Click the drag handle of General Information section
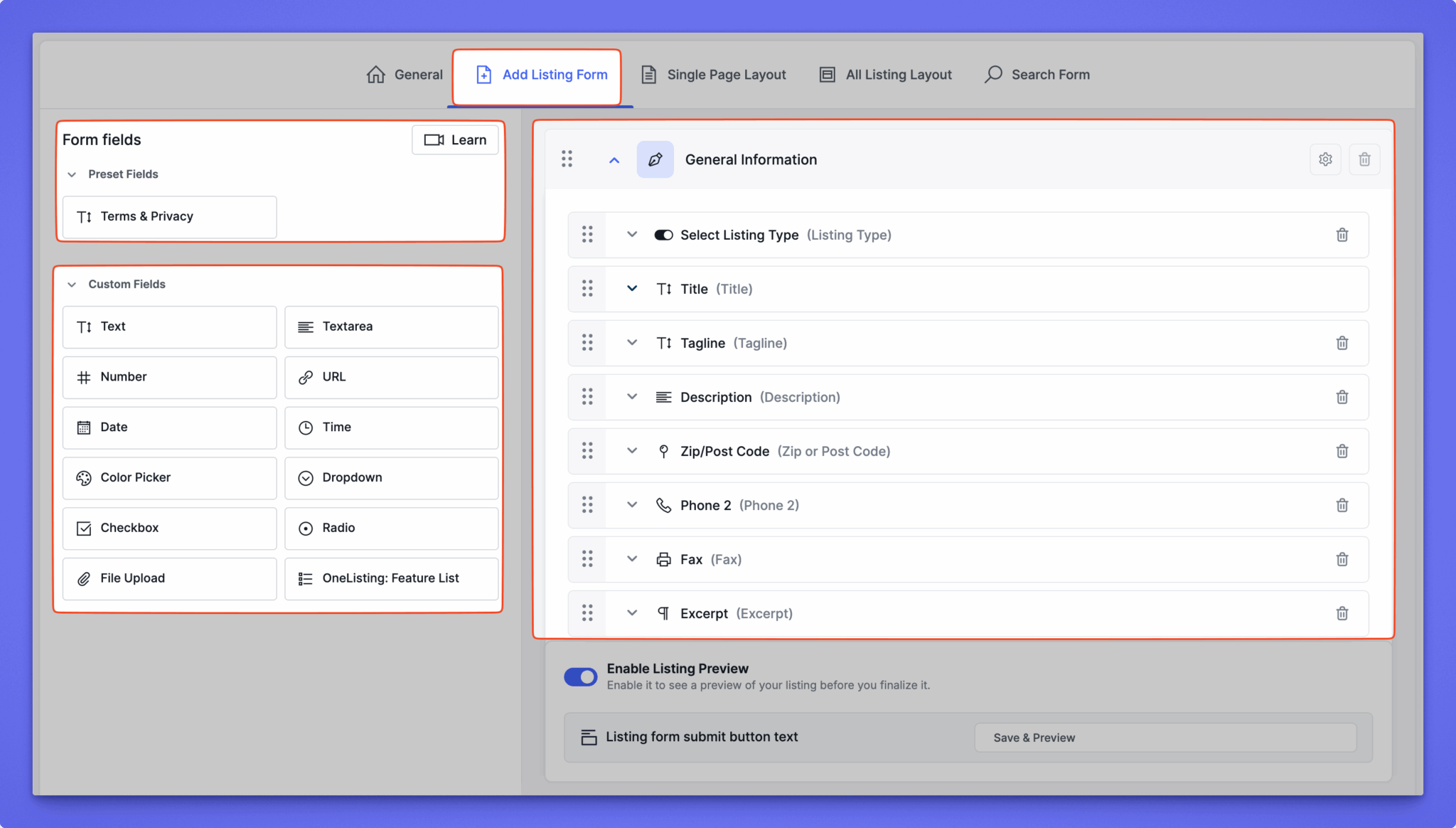This screenshot has height=828, width=1456. click(x=567, y=159)
